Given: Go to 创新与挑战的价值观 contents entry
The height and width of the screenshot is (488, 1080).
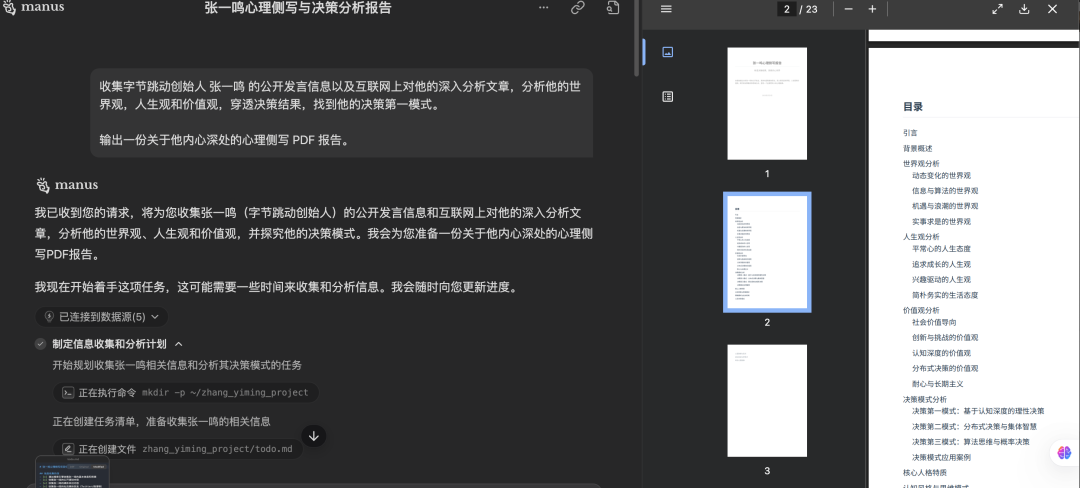Looking at the screenshot, I should (945, 338).
